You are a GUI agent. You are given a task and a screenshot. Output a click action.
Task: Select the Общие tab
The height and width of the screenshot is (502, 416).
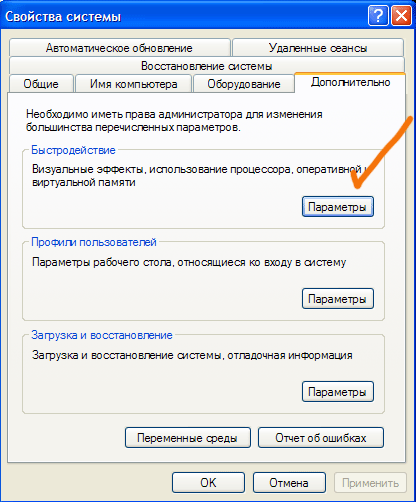click(x=41, y=84)
